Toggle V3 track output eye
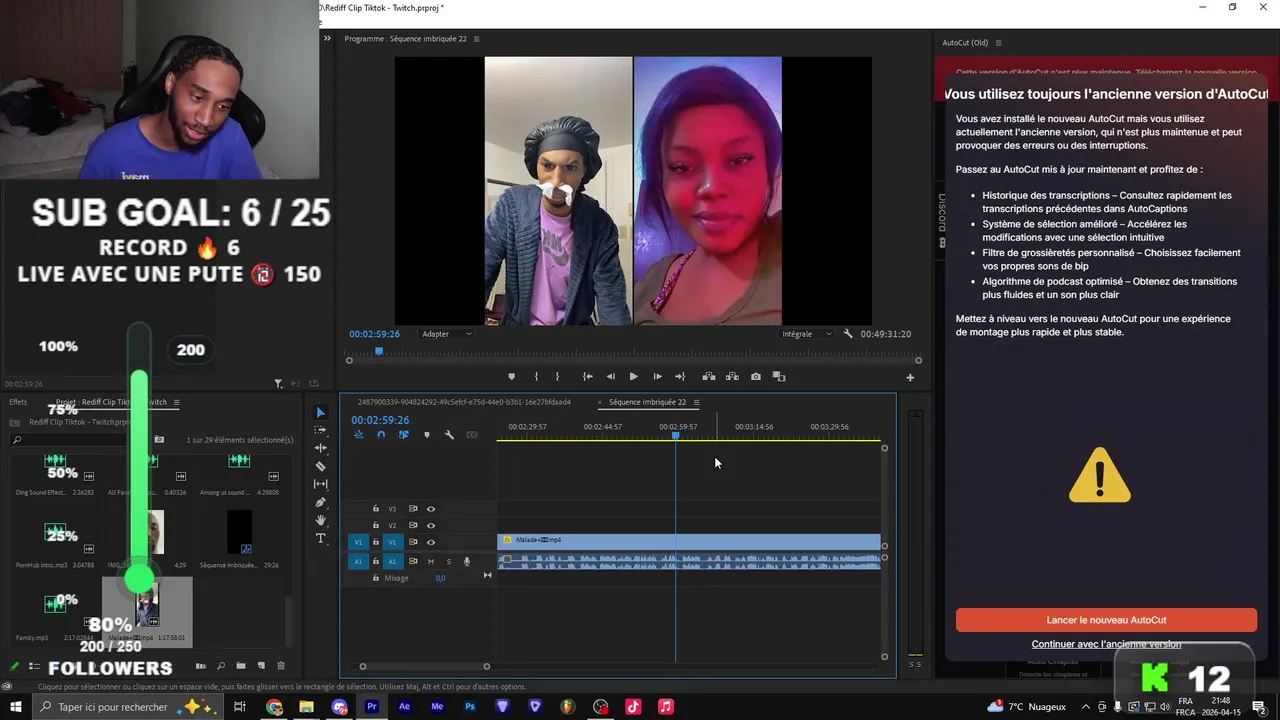 tap(431, 509)
